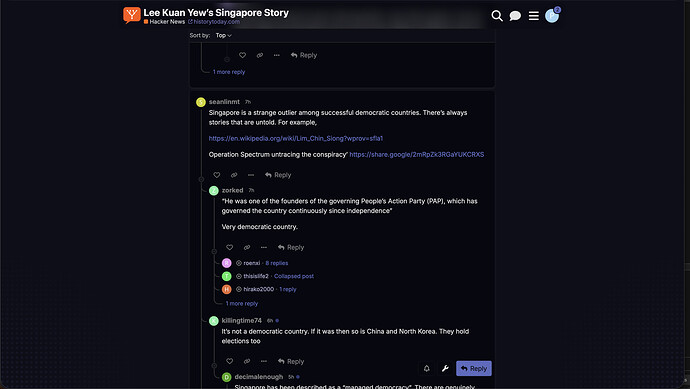
Task: Like the topmost partially visible post
Action: click(x=242, y=55)
